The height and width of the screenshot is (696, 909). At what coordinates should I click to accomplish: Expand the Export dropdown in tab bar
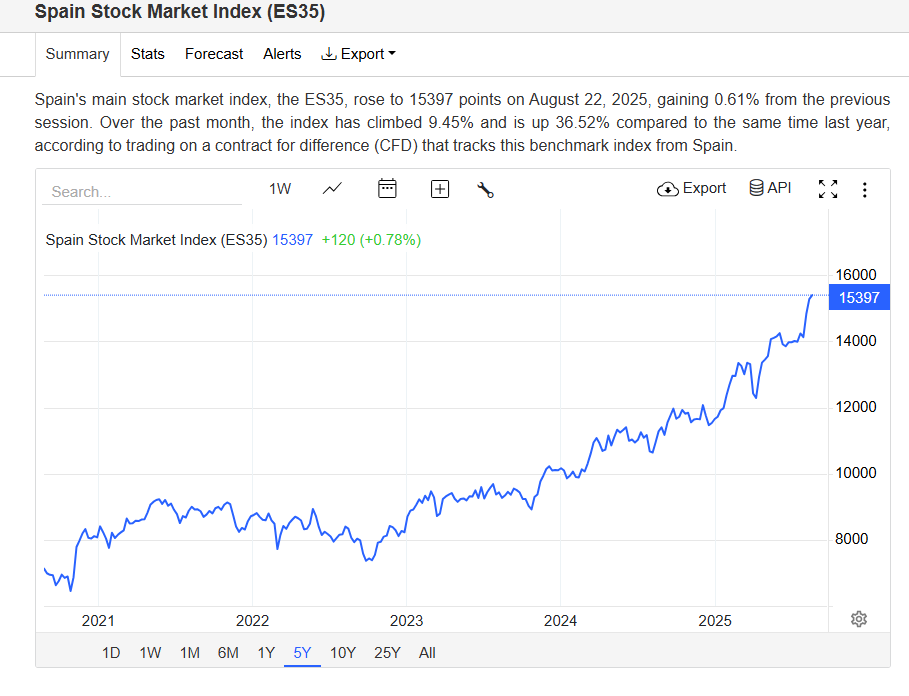(359, 54)
